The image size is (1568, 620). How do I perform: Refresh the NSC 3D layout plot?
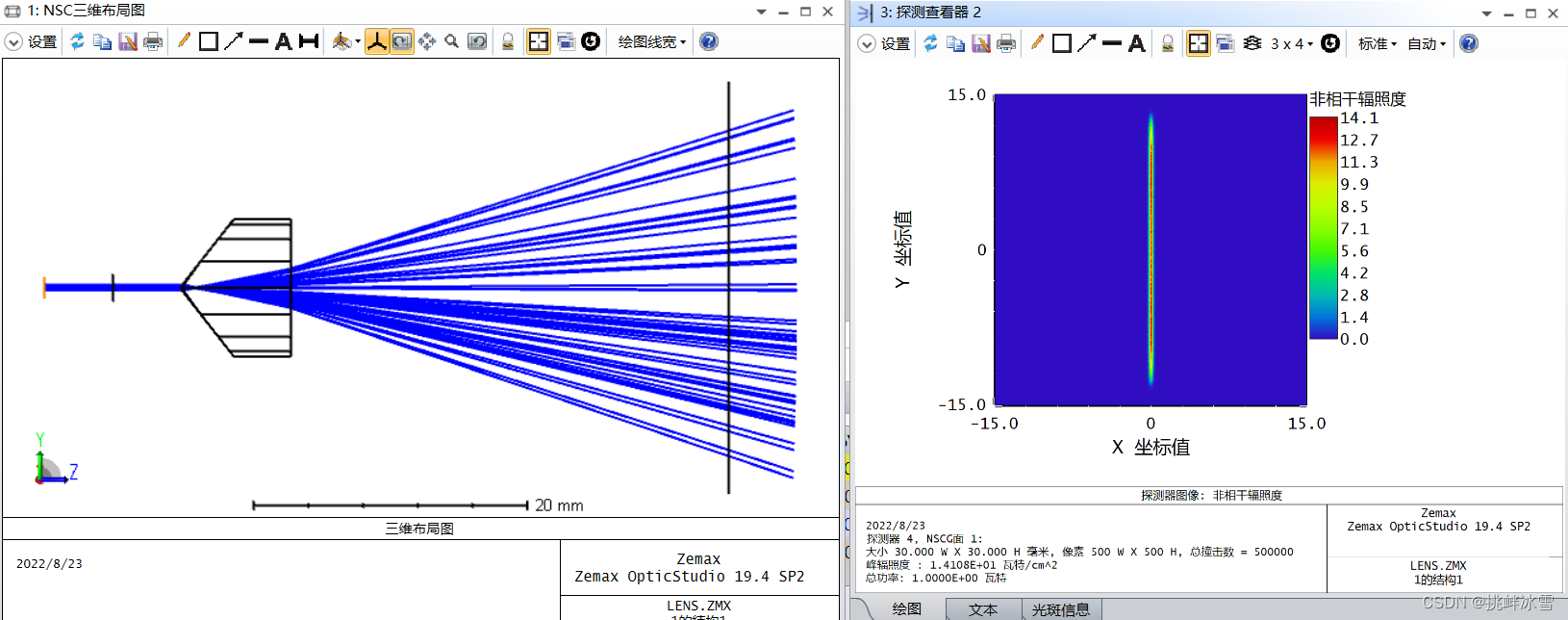pos(78,41)
